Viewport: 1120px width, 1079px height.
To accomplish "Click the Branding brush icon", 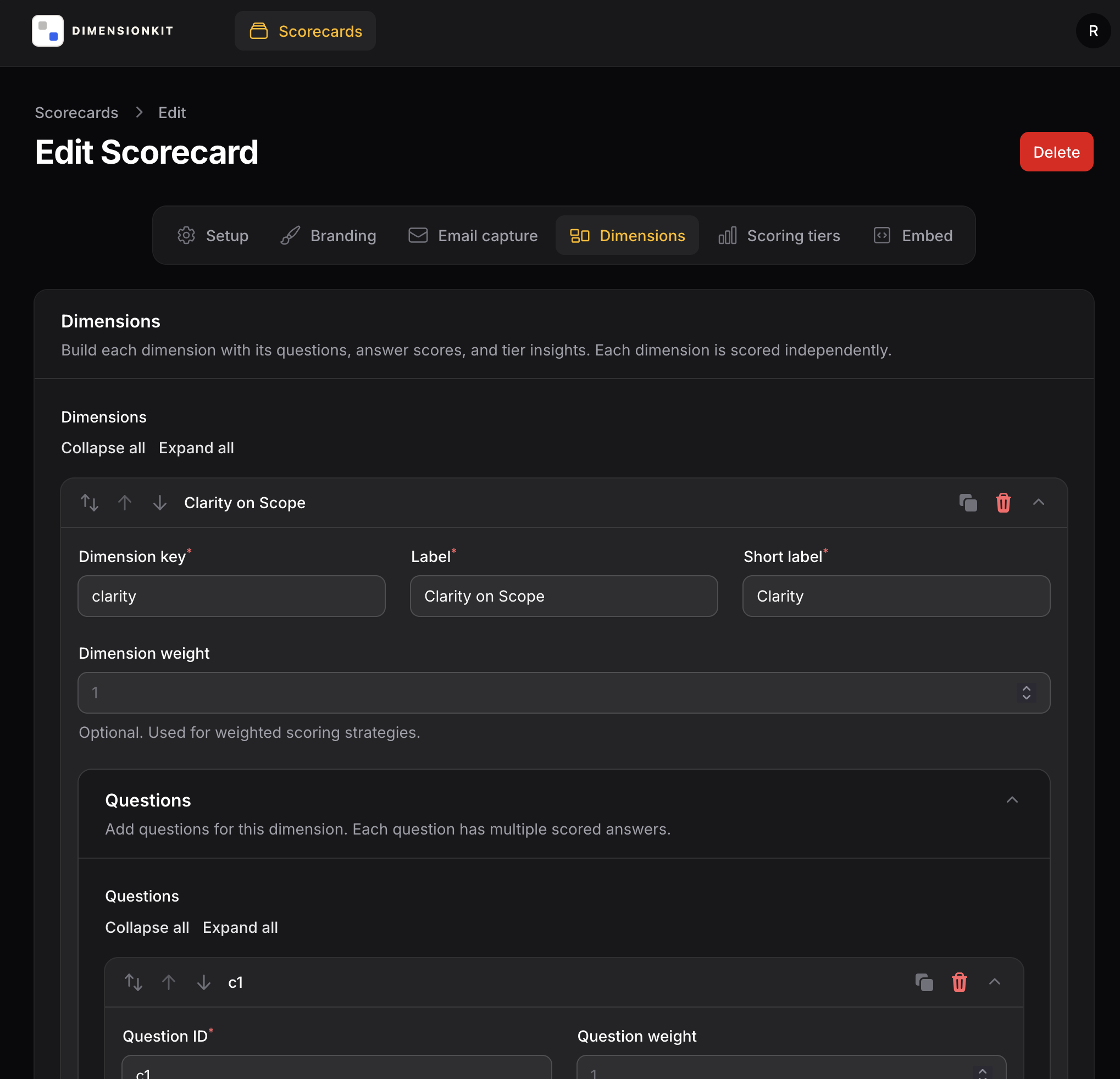I will click(x=290, y=235).
